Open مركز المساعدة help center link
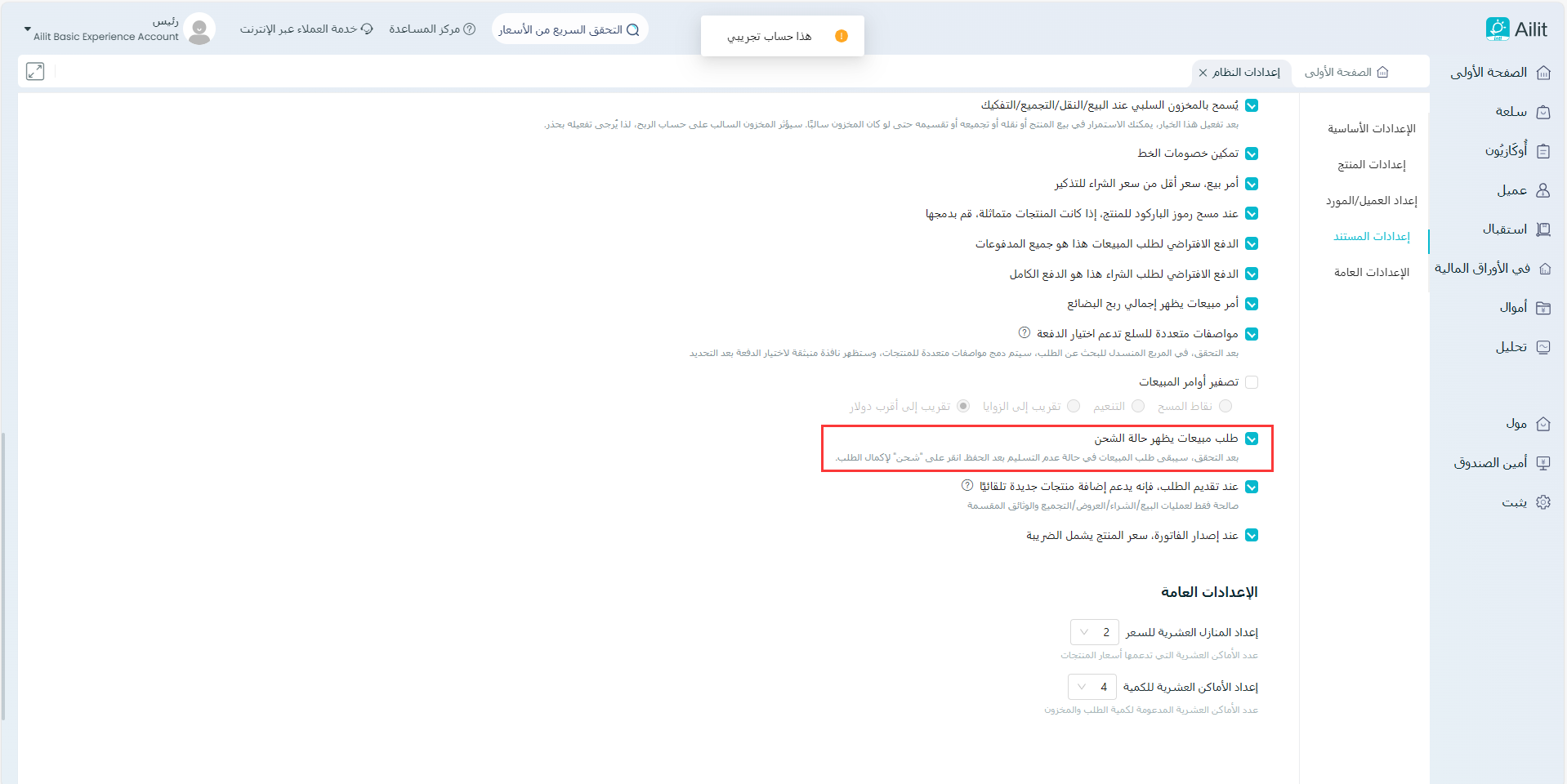Image resolution: width=1567 pixels, height=784 pixels. 432,29
